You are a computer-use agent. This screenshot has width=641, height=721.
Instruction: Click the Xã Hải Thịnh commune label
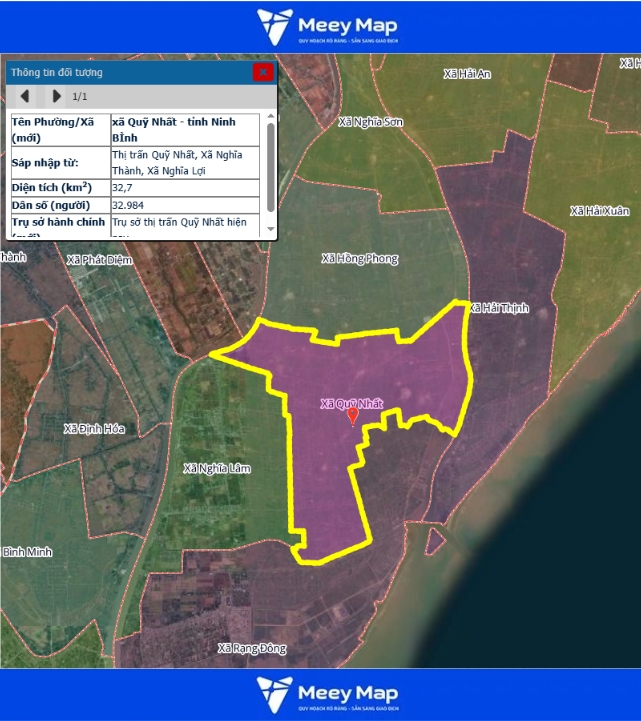click(x=498, y=308)
